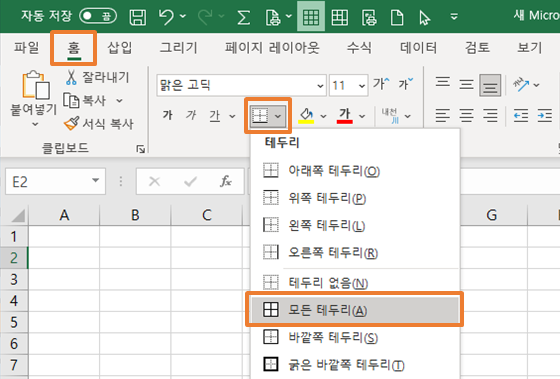560x379 pixels.
Task: Click the phonetic guide 내천 icon
Action: (390, 116)
